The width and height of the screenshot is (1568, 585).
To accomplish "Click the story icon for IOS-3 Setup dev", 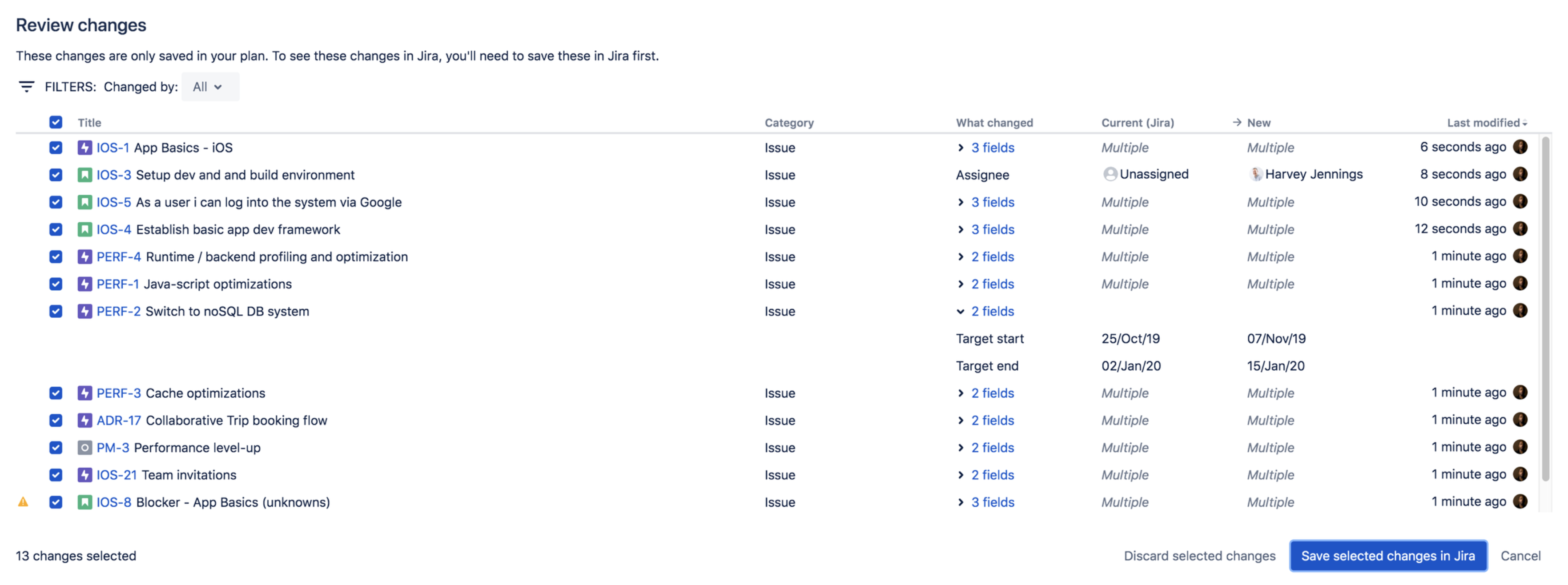I will click(84, 175).
